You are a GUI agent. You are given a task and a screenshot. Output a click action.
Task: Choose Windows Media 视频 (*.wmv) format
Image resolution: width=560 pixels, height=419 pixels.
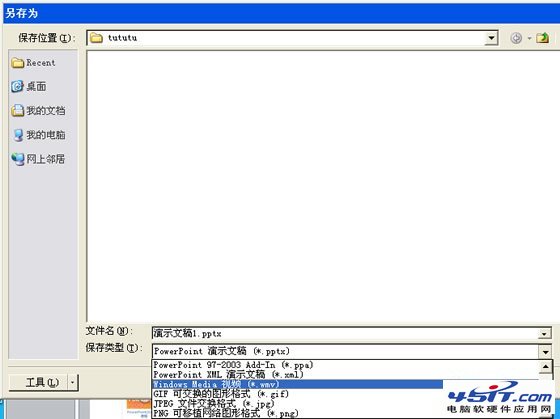(298, 384)
